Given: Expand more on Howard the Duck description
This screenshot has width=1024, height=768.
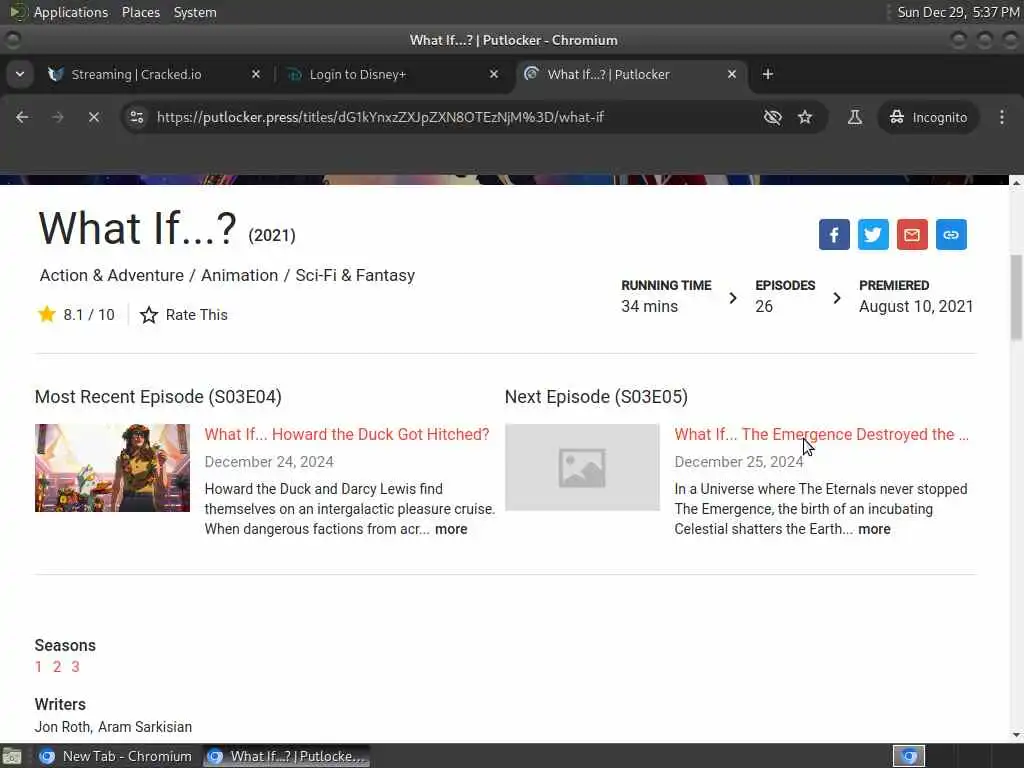Looking at the screenshot, I should tap(451, 529).
